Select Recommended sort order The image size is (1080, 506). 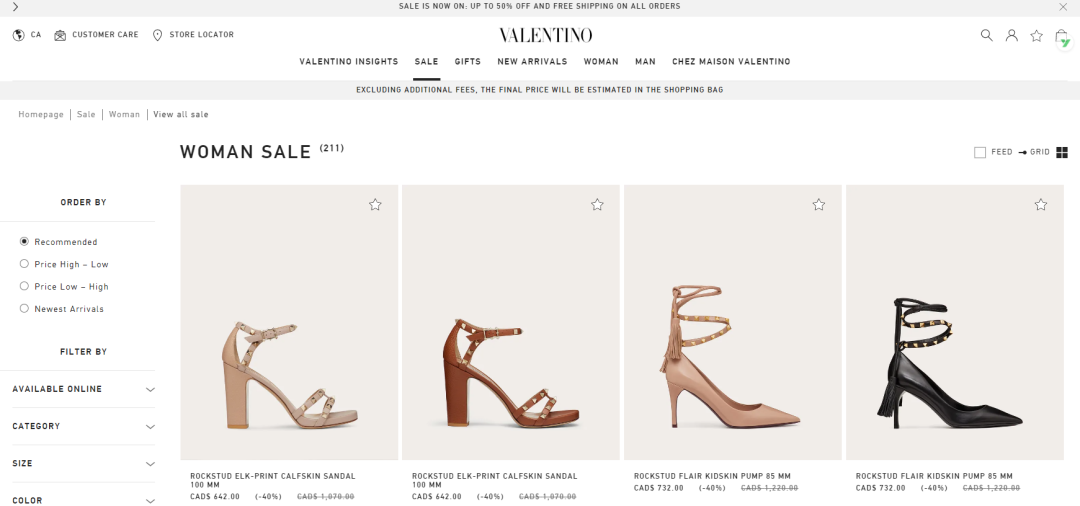(24, 242)
